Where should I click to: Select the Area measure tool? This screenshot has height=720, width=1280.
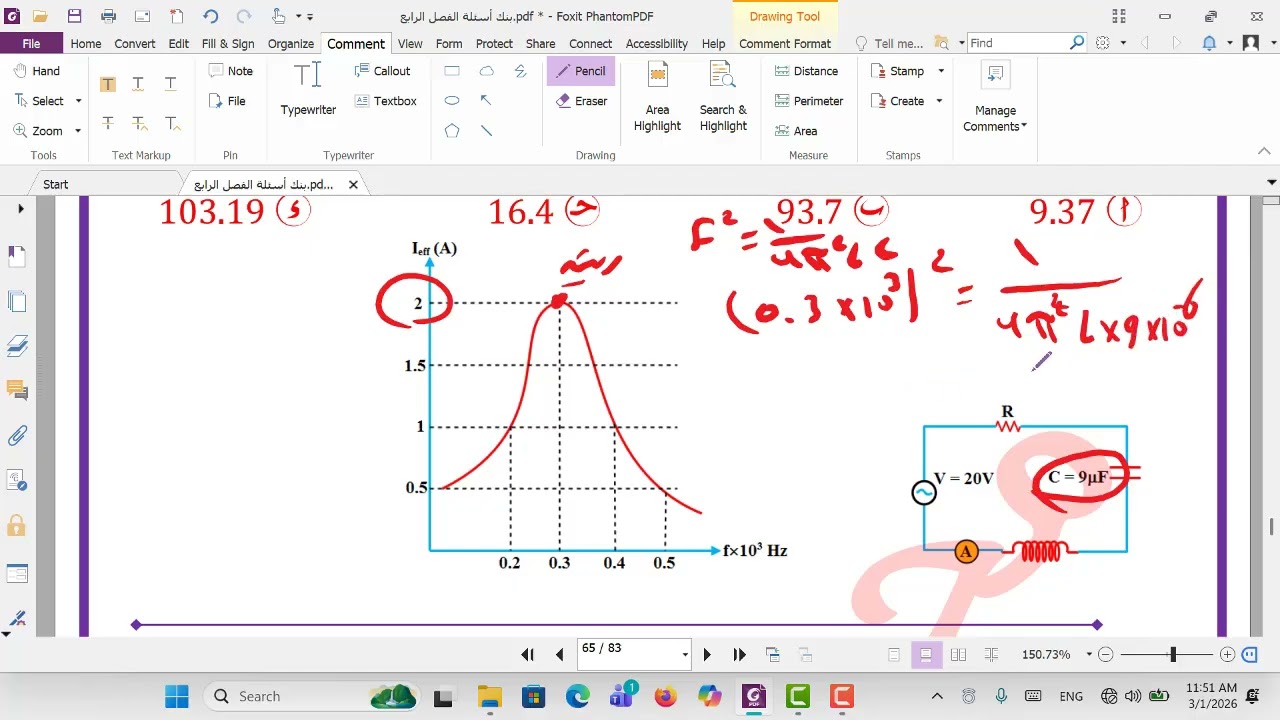pos(796,131)
